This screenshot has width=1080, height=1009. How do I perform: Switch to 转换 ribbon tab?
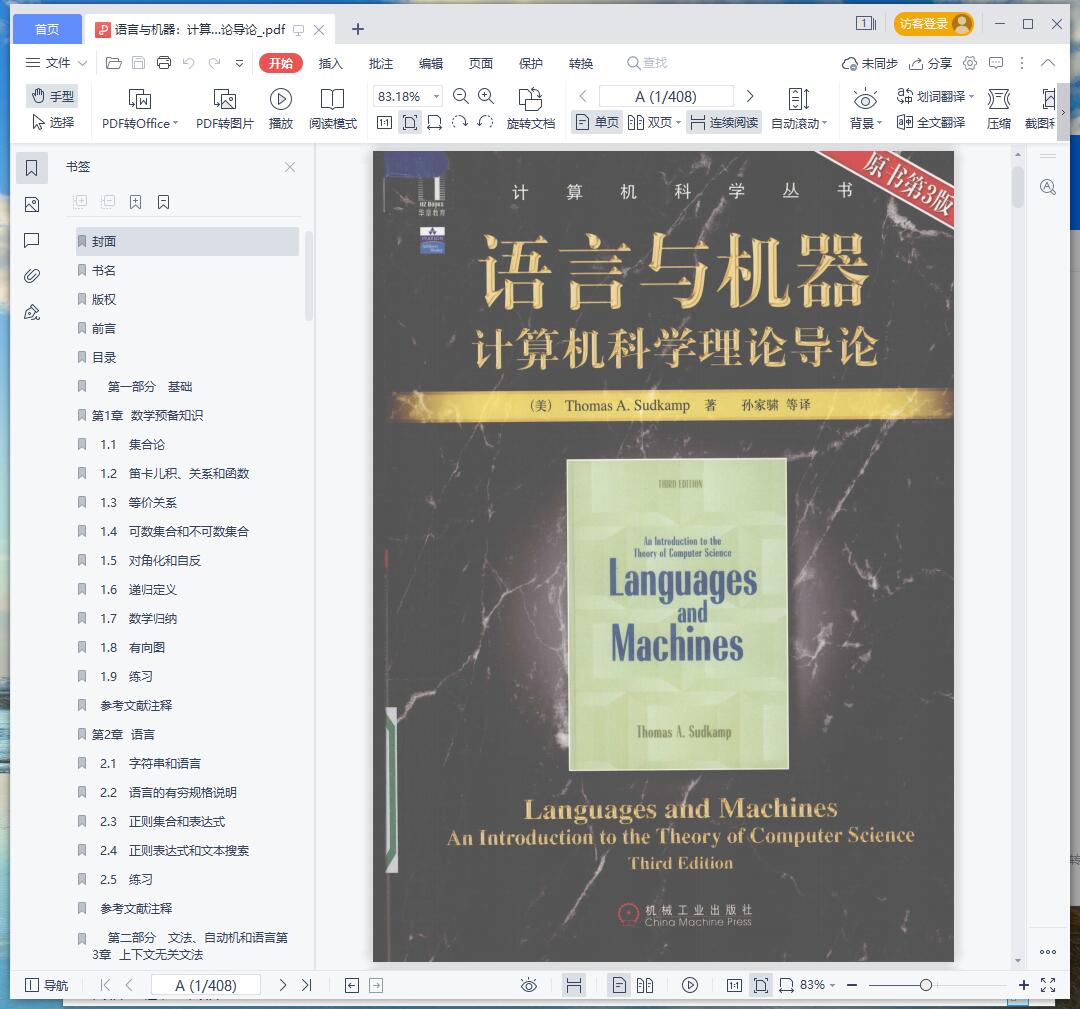point(581,63)
